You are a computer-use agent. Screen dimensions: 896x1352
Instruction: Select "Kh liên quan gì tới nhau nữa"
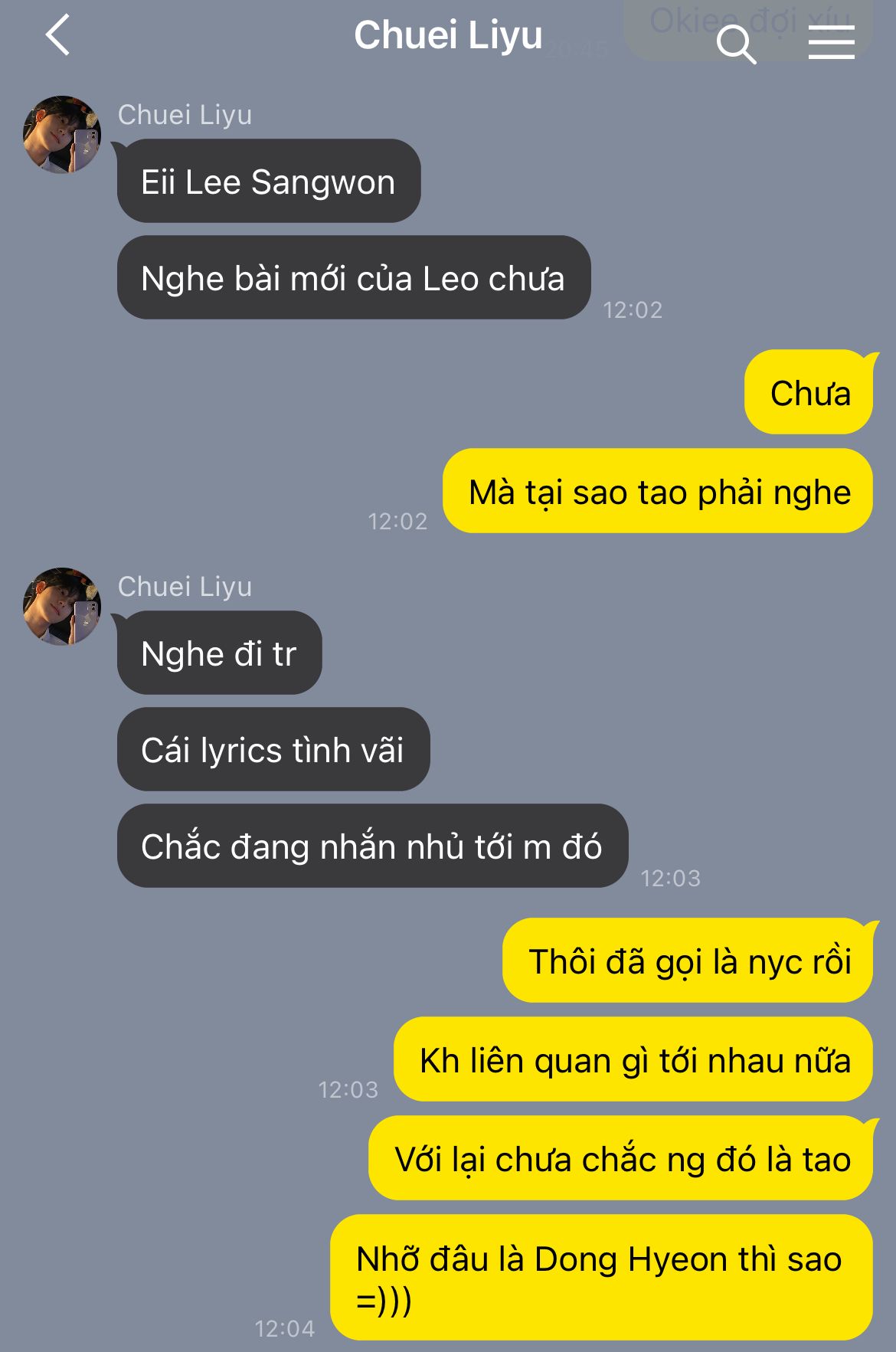pos(633,1059)
